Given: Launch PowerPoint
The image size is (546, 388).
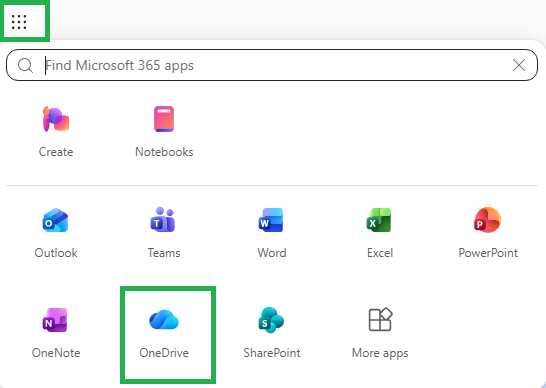Looking at the screenshot, I should click(x=488, y=233).
